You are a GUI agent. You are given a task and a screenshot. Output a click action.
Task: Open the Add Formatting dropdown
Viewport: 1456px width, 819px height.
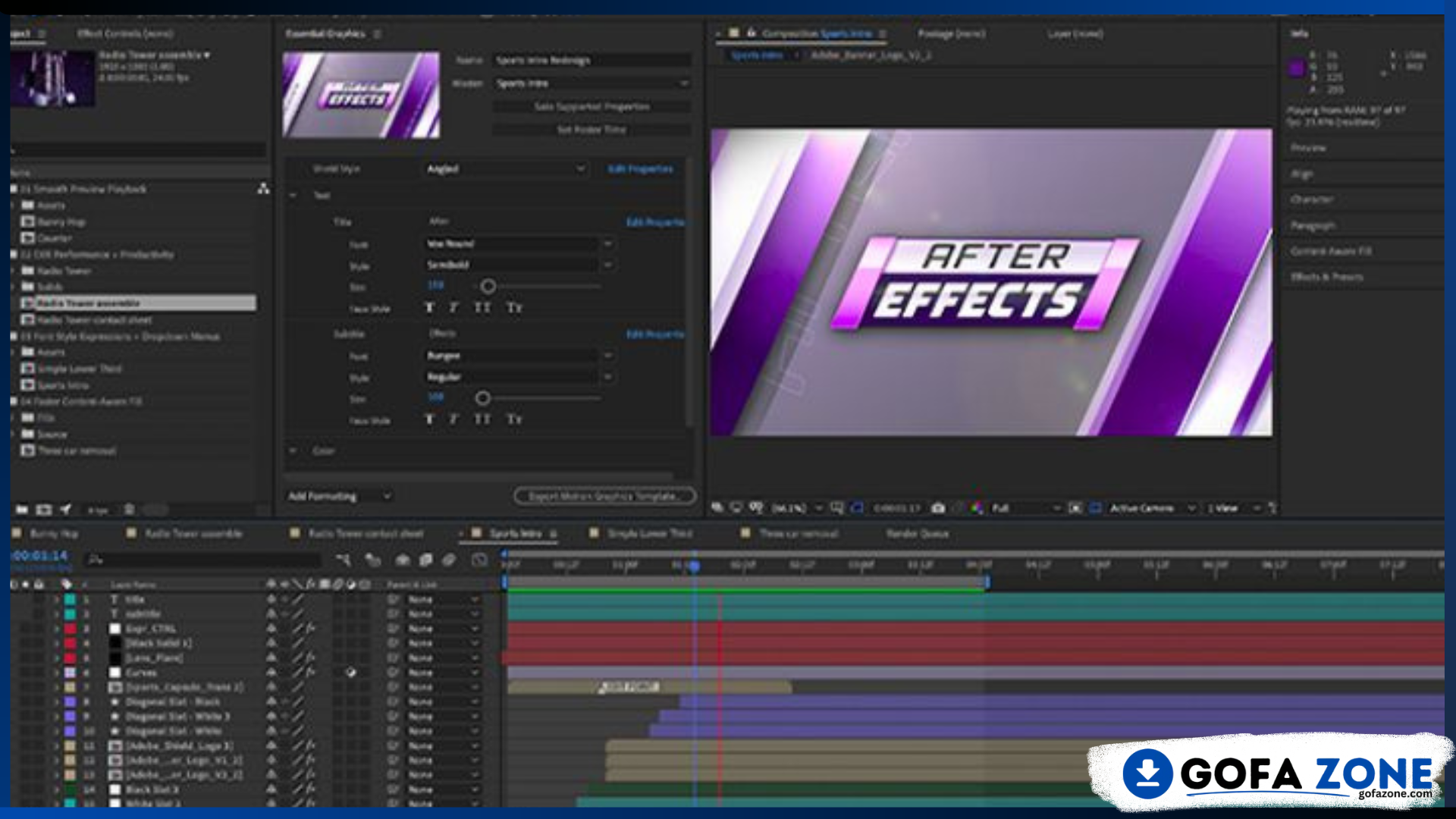click(x=339, y=496)
